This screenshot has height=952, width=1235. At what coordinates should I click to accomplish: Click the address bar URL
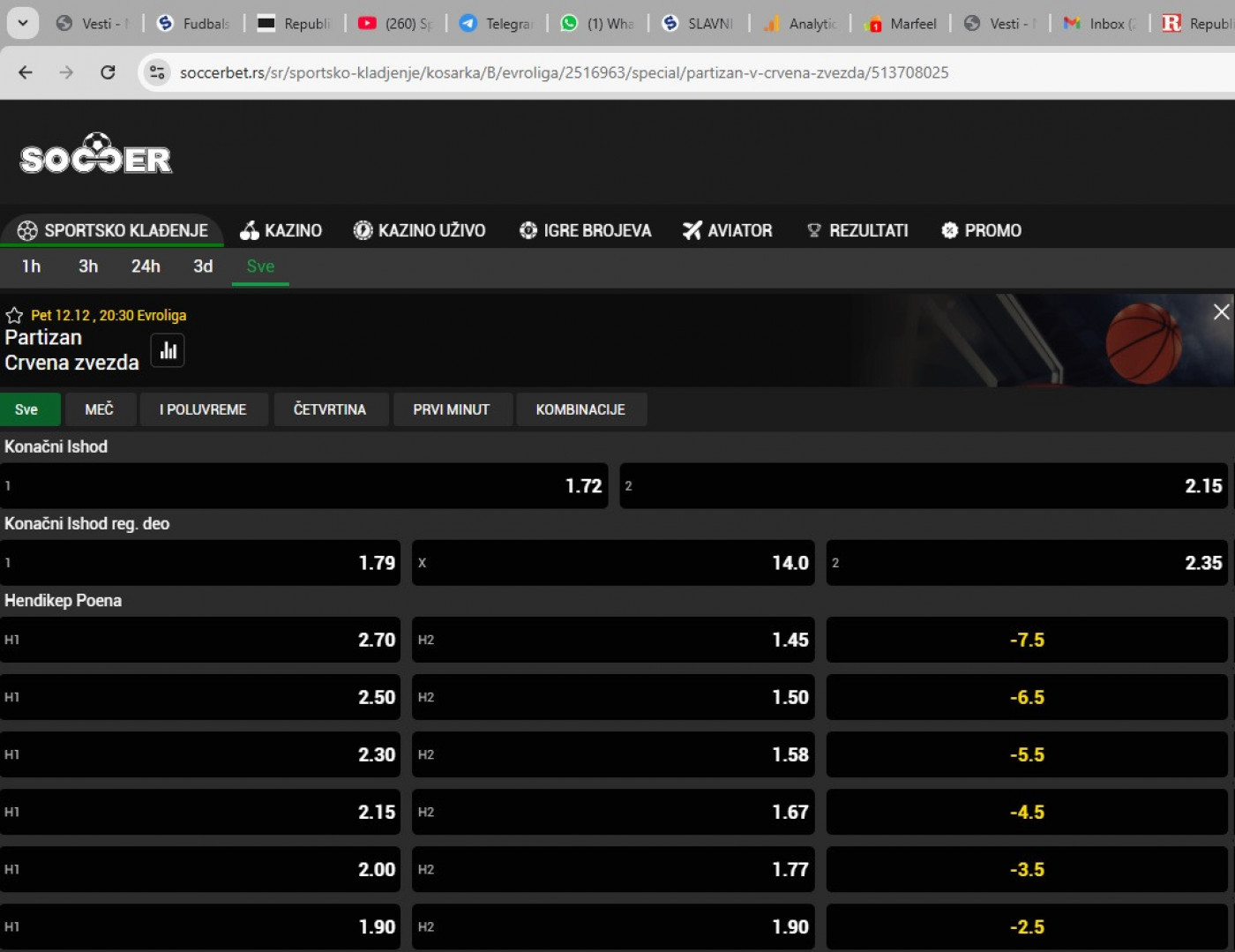pos(565,72)
